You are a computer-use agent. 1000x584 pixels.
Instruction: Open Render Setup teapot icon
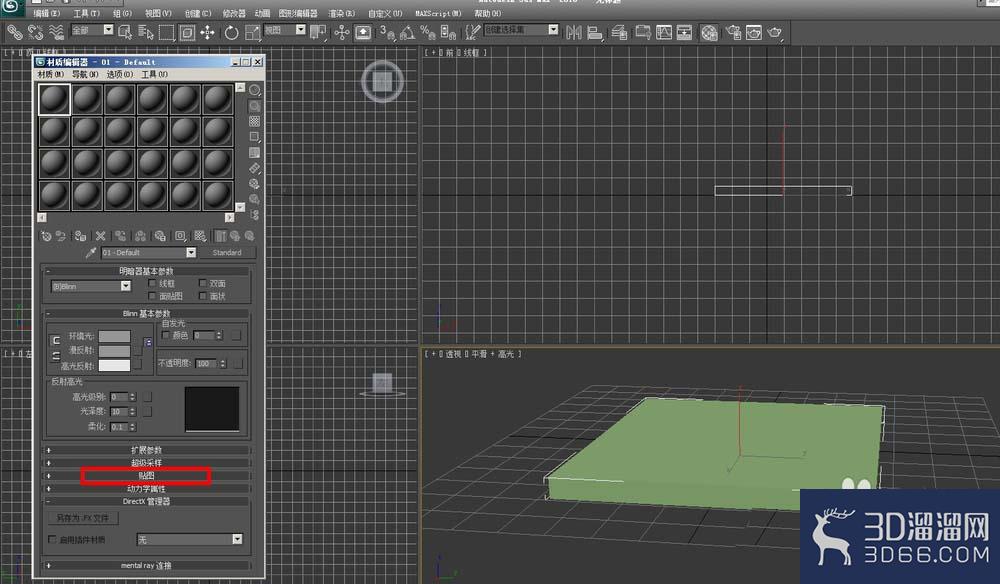click(733, 33)
